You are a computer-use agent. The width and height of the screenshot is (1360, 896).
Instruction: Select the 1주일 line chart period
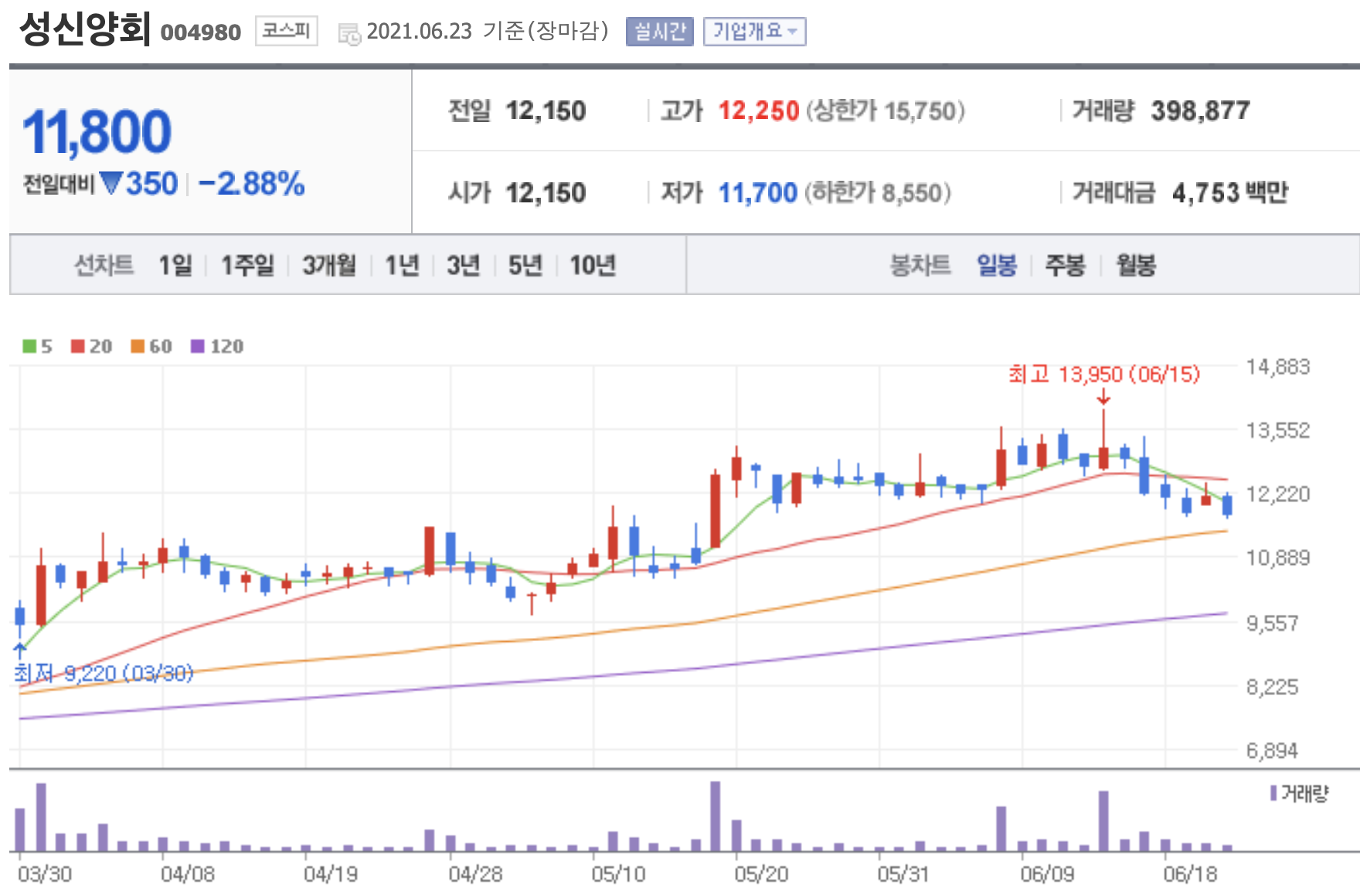coord(247,265)
